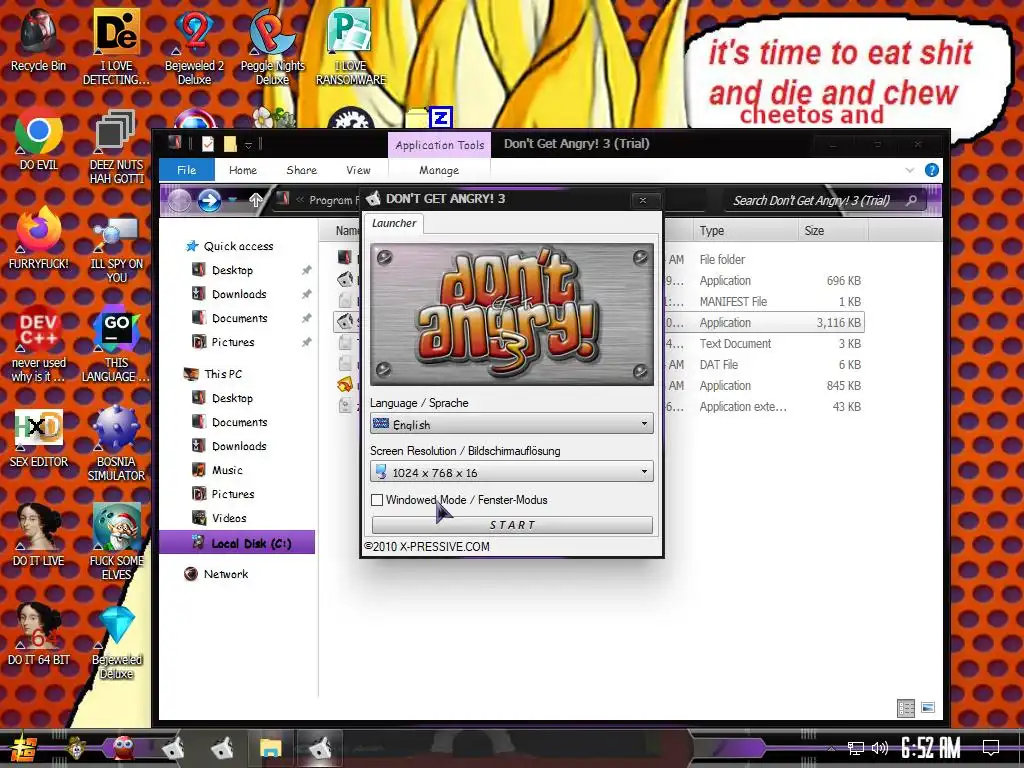The image size is (1024, 768).
Task: Click the Search Don't Get Angry! 3 box
Action: coord(825,200)
